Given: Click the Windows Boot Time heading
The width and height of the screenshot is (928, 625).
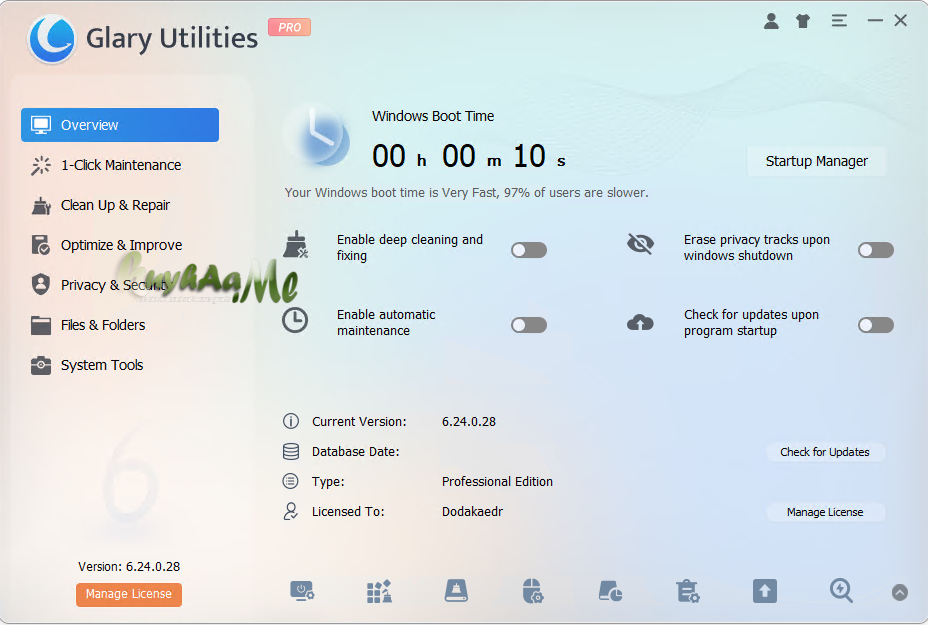Looking at the screenshot, I should click(433, 116).
